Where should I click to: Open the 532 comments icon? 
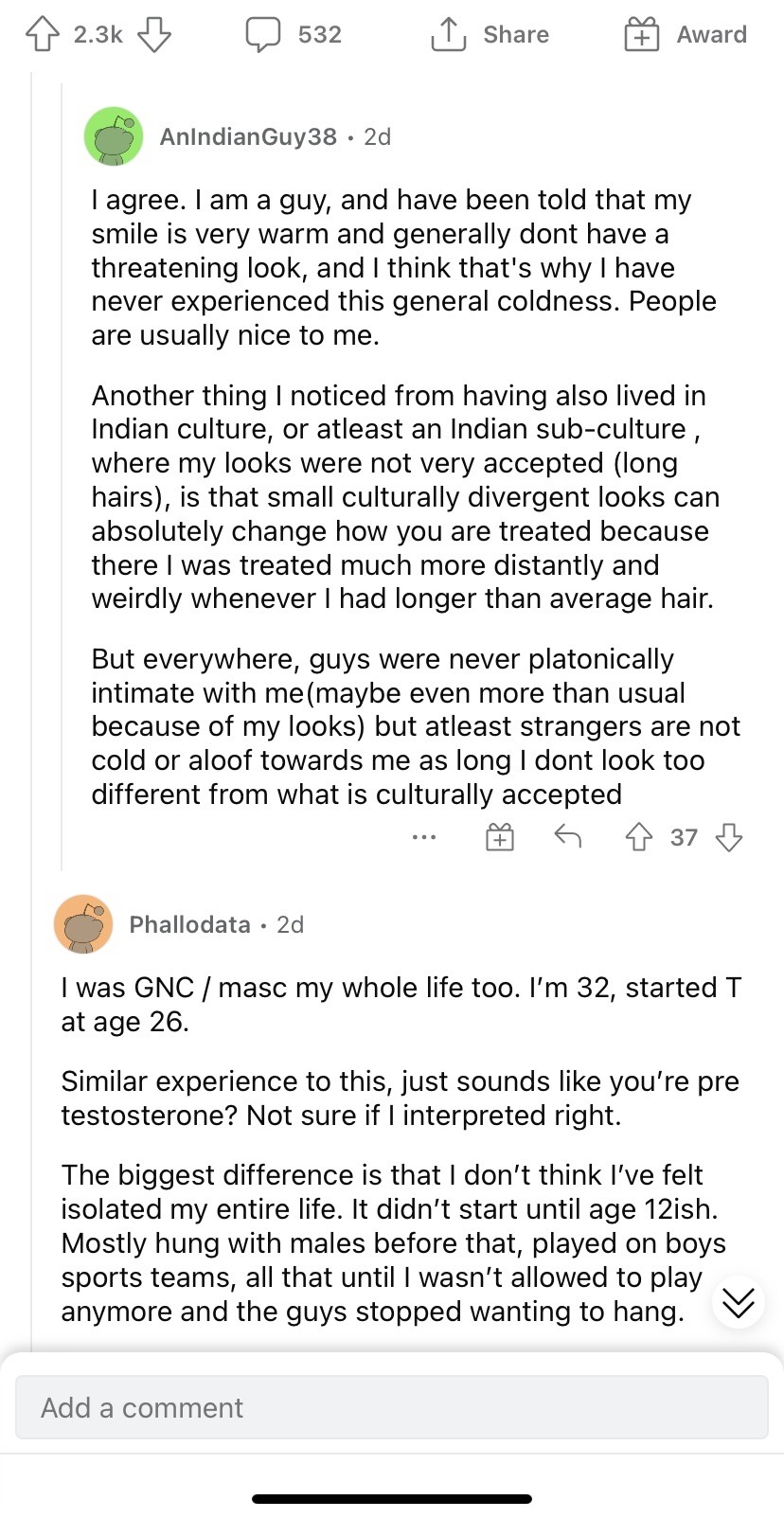(x=263, y=35)
